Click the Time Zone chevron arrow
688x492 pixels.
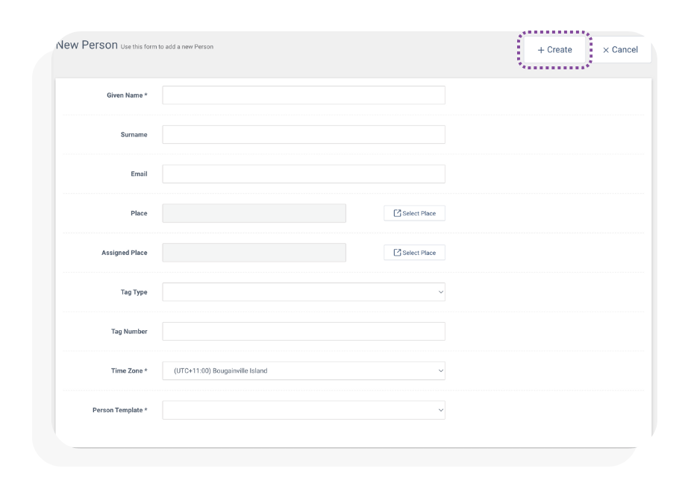point(441,371)
